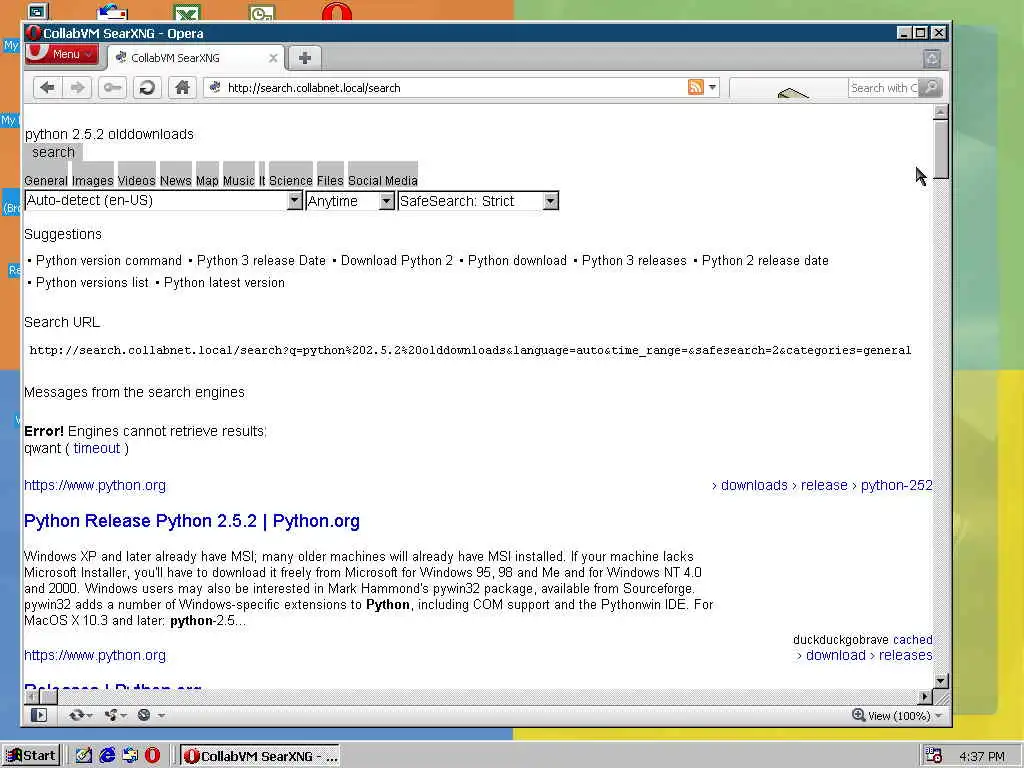Viewport: 1024px width, 768px height.
Task: Open the Windows Start menu
Action: [31, 756]
